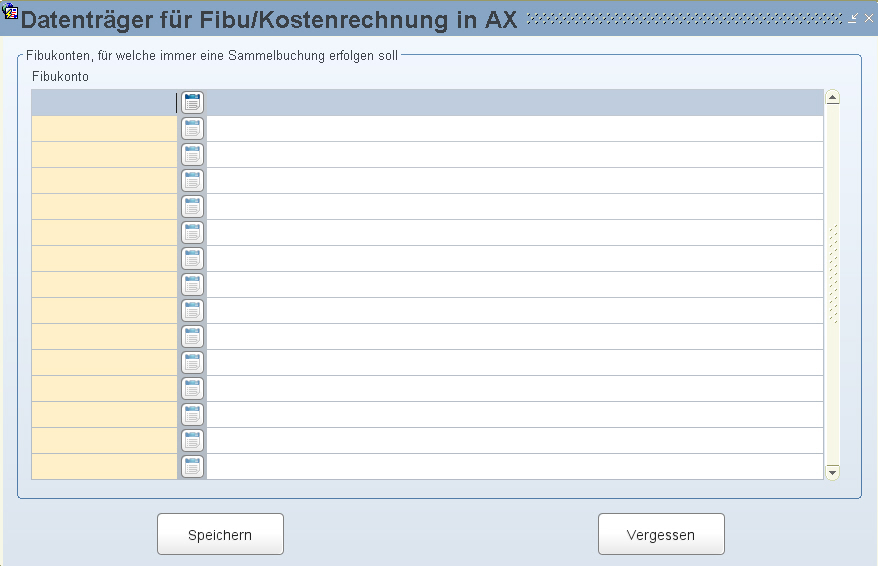The width and height of the screenshot is (878, 566).
Task: Open the lookup icon in the third row
Action: click(x=192, y=155)
